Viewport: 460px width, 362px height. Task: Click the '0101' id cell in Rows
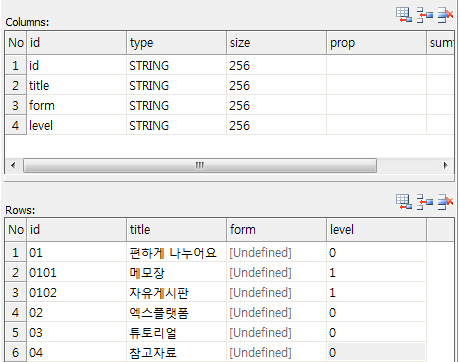[76, 272]
